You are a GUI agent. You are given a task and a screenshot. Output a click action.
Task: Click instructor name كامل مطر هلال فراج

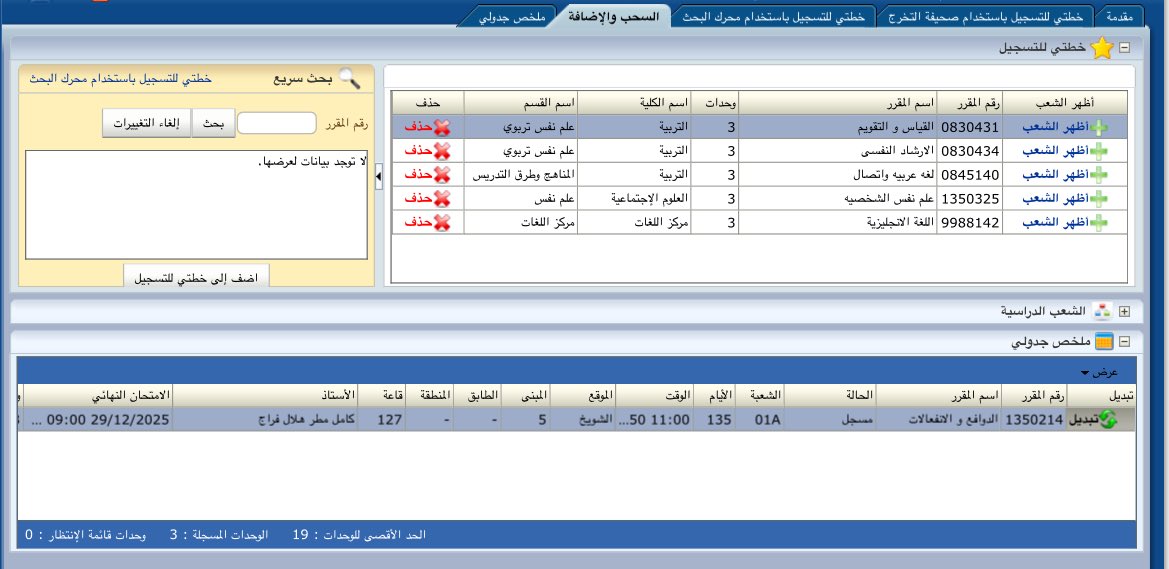click(x=304, y=420)
